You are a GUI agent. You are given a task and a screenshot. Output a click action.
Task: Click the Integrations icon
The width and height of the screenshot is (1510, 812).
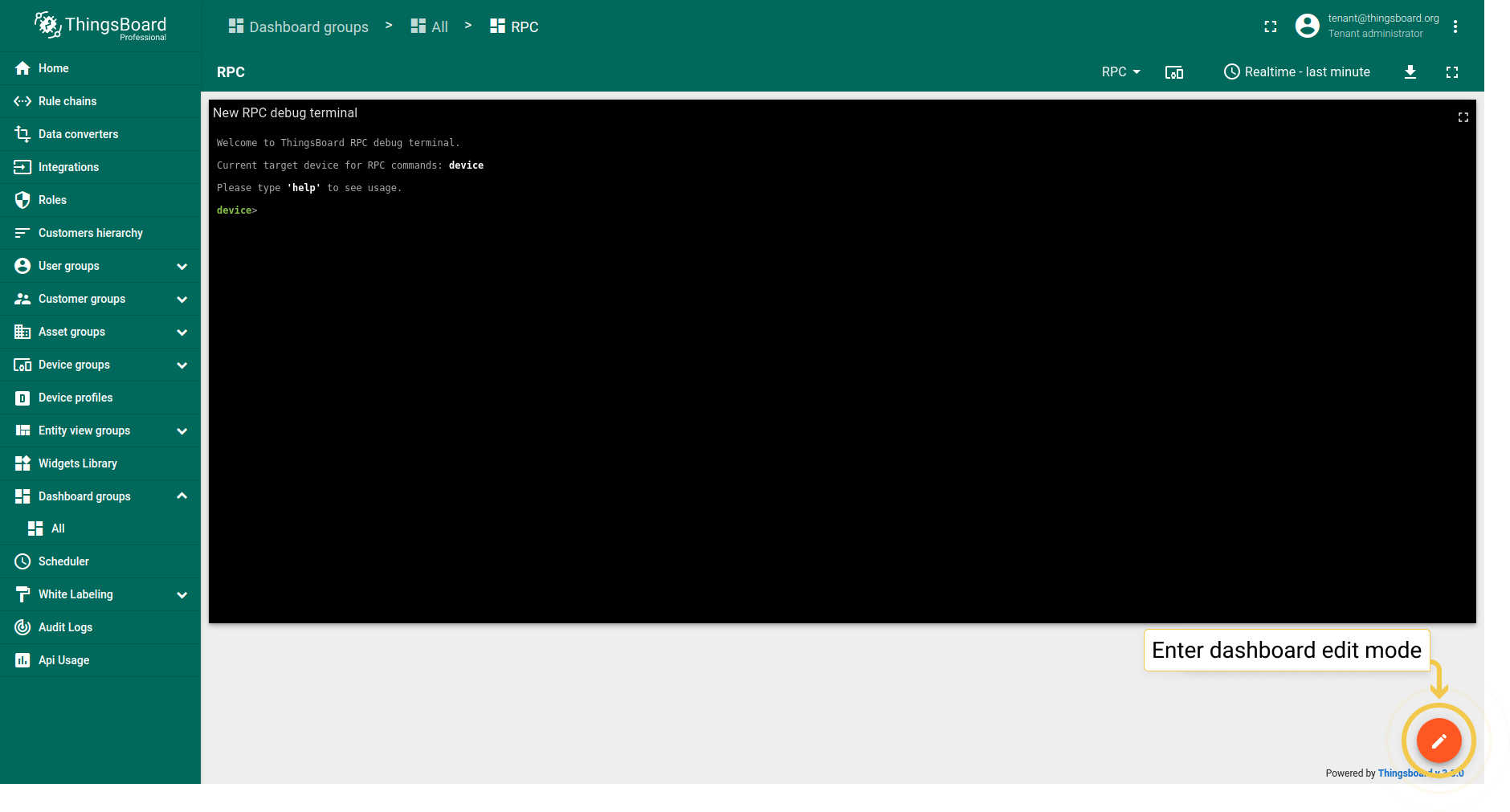point(22,167)
